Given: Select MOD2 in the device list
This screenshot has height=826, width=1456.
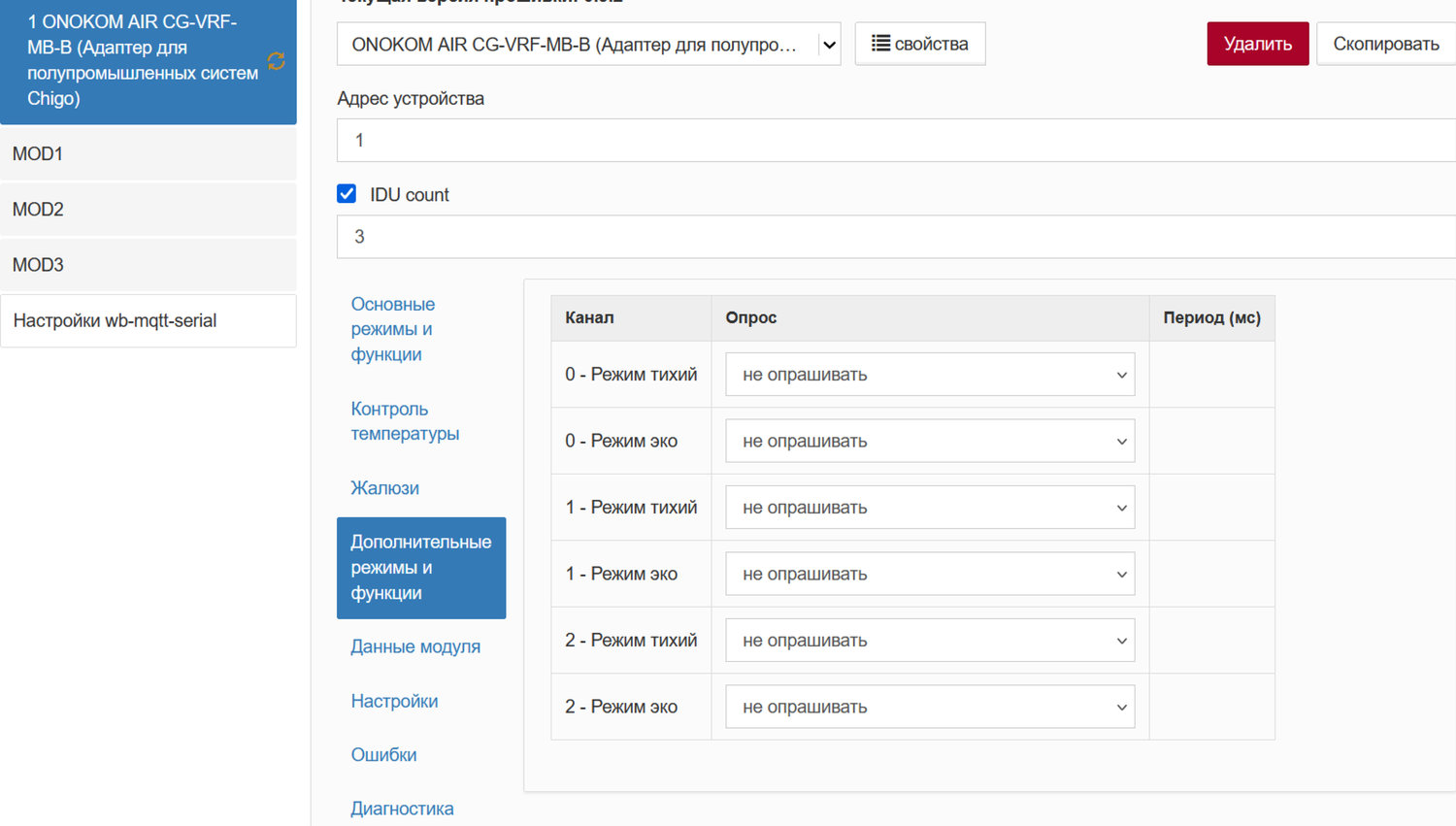Looking at the screenshot, I should 148,210.
